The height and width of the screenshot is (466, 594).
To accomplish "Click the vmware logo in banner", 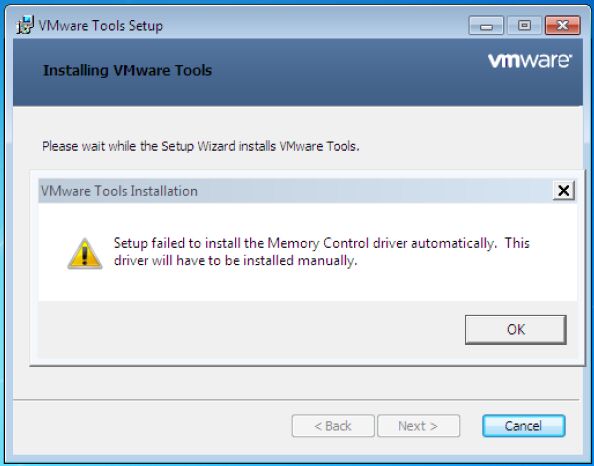I will [x=530, y=61].
